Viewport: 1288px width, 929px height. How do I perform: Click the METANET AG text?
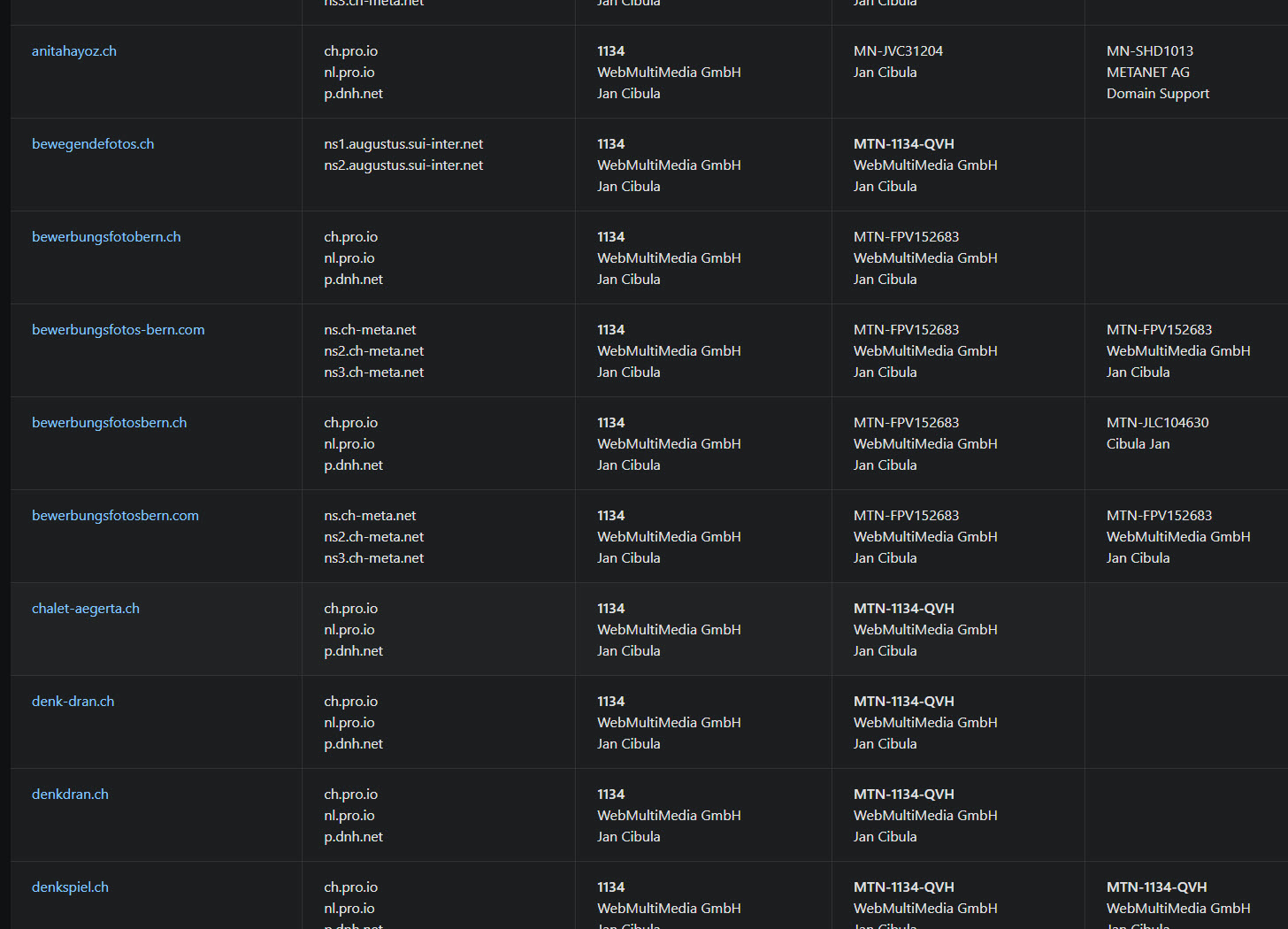(x=1147, y=73)
